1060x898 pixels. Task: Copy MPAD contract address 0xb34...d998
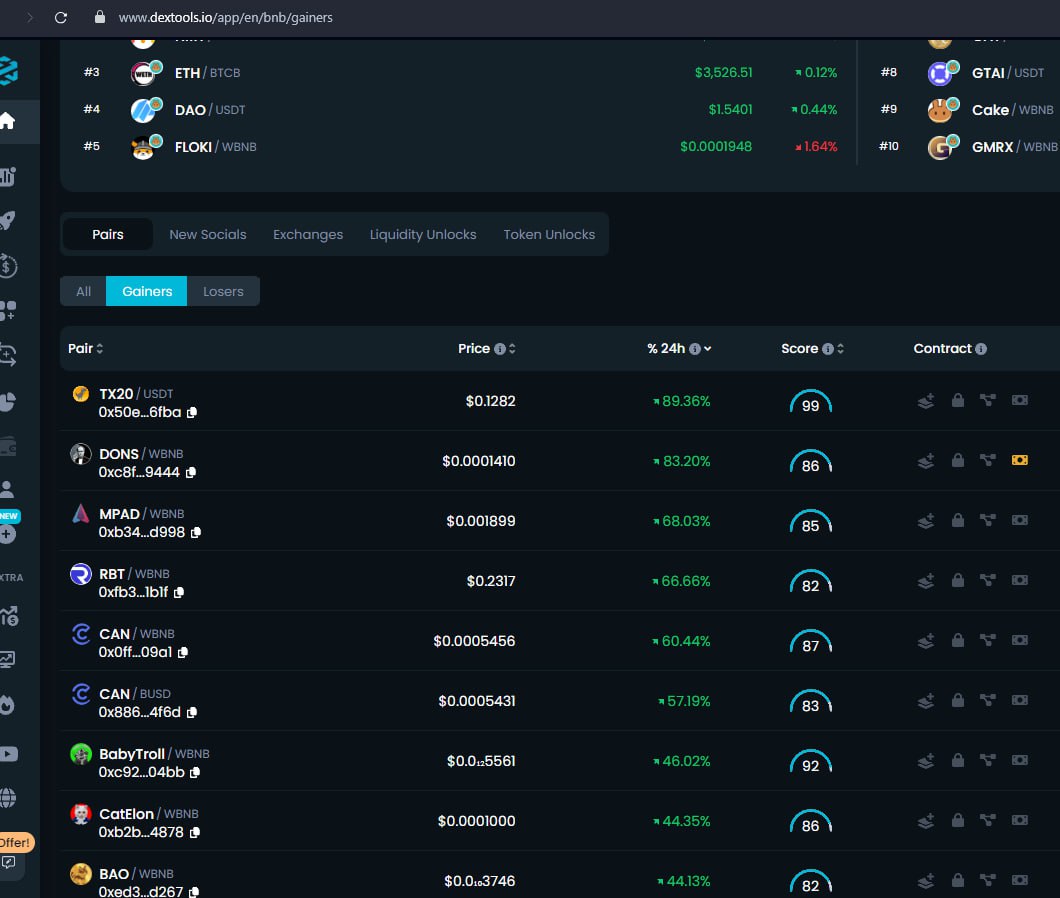[196, 533]
